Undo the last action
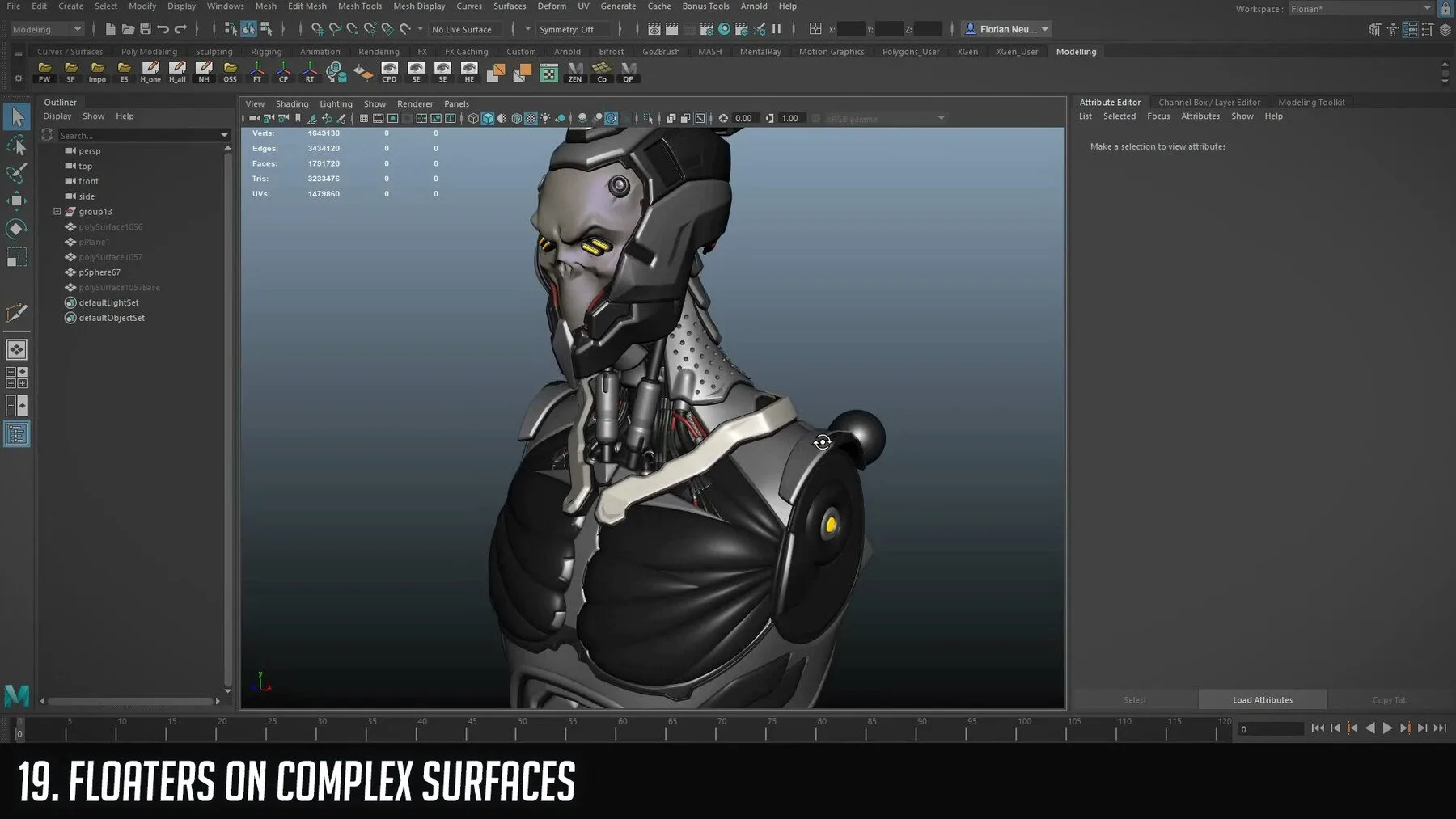Image resolution: width=1456 pixels, height=819 pixels. pyautogui.click(x=163, y=29)
